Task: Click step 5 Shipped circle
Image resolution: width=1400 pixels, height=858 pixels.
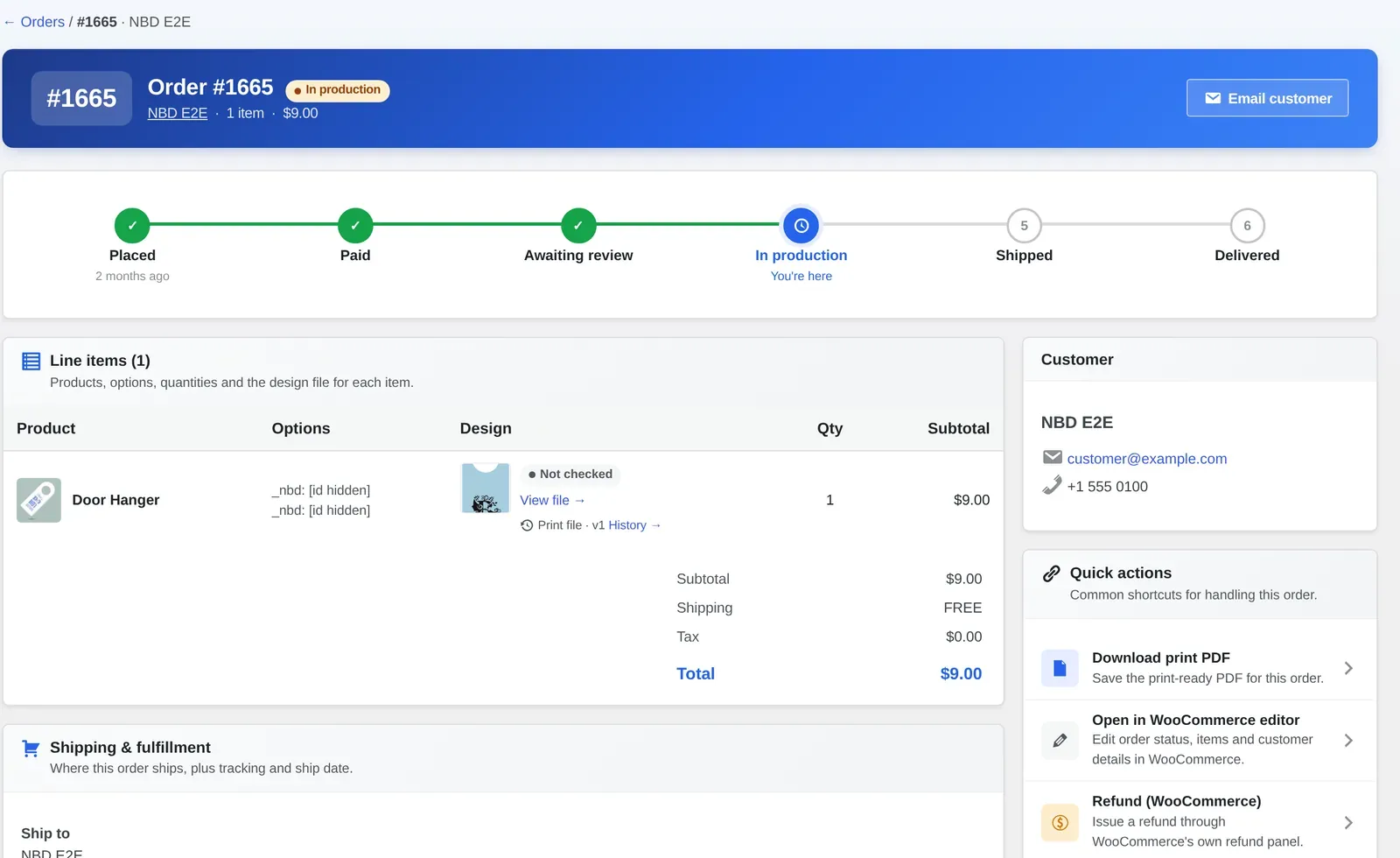Action: click(1024, 225)
